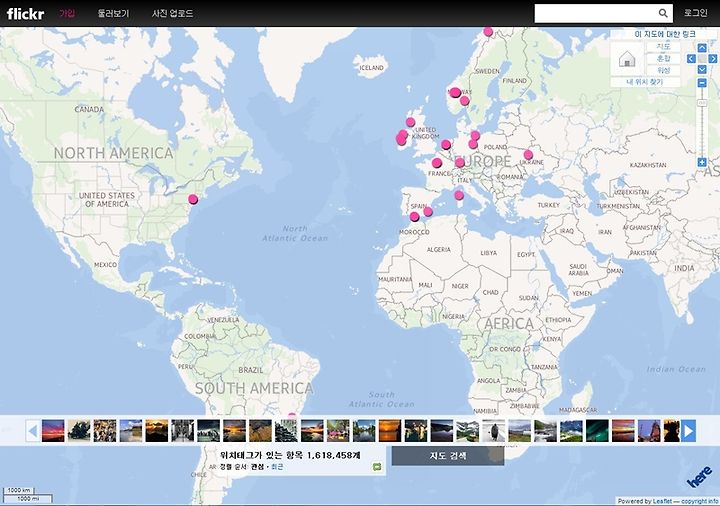
Task: Sort results by 최근
Action: pyautogui.click(x=277, y=467)
